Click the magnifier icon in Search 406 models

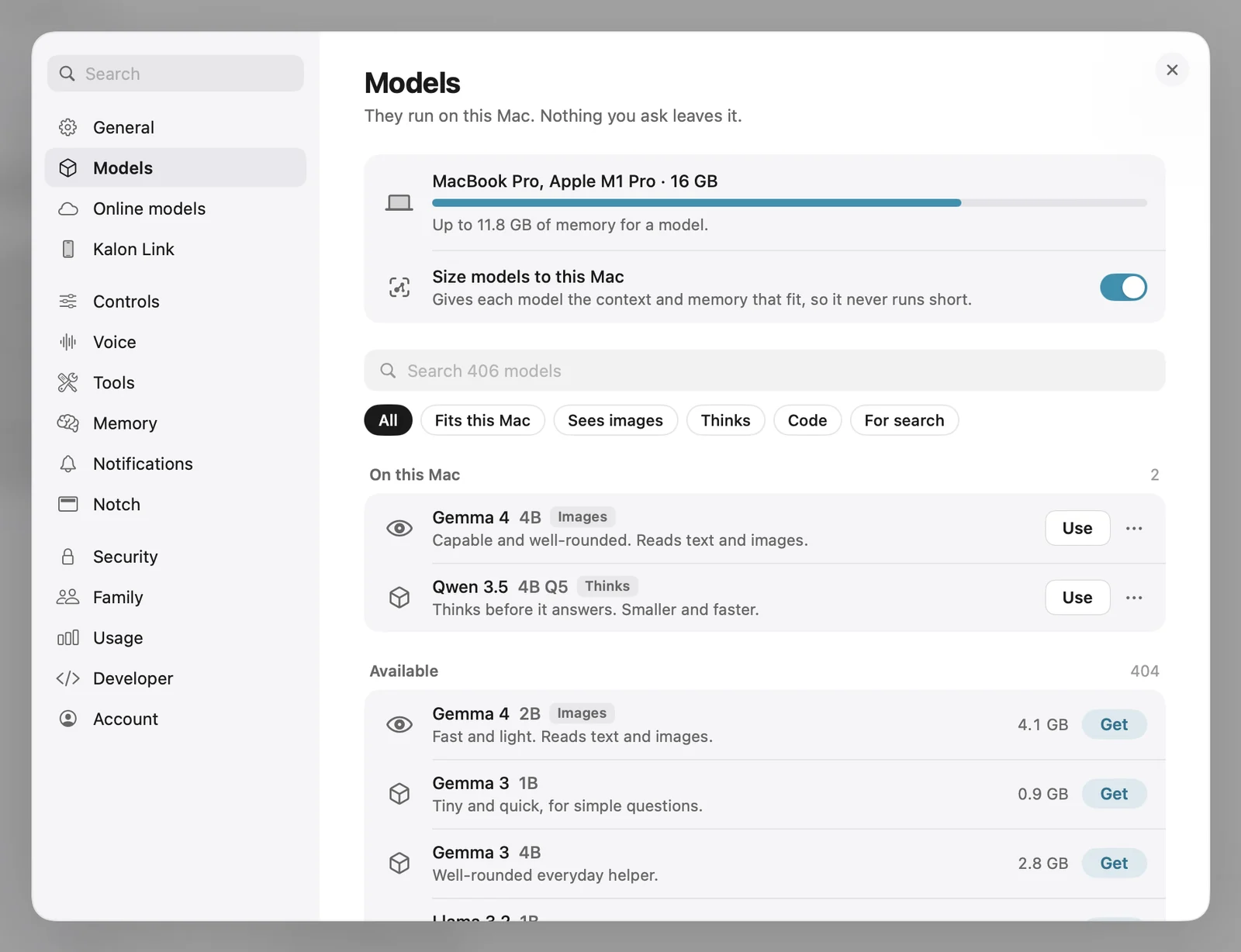pyautogui.click(x=388, y=371)
